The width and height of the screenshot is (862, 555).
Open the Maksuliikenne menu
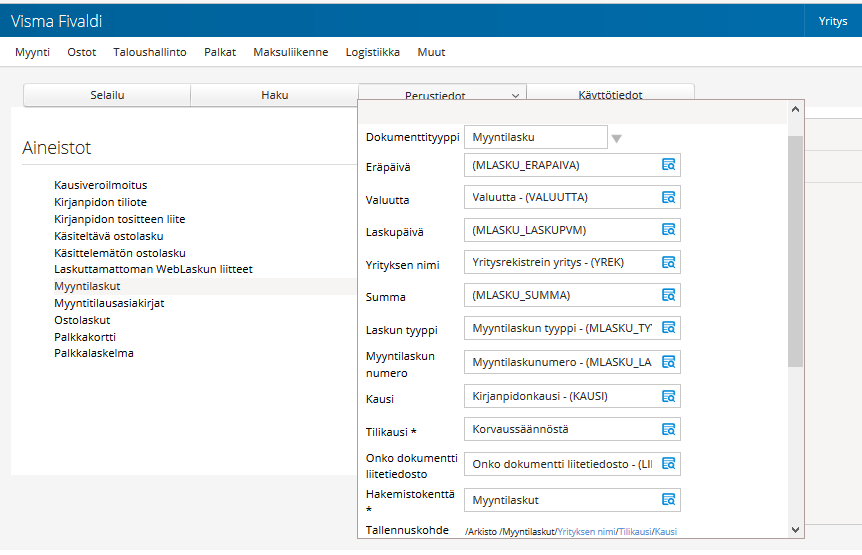coord(290,52)
